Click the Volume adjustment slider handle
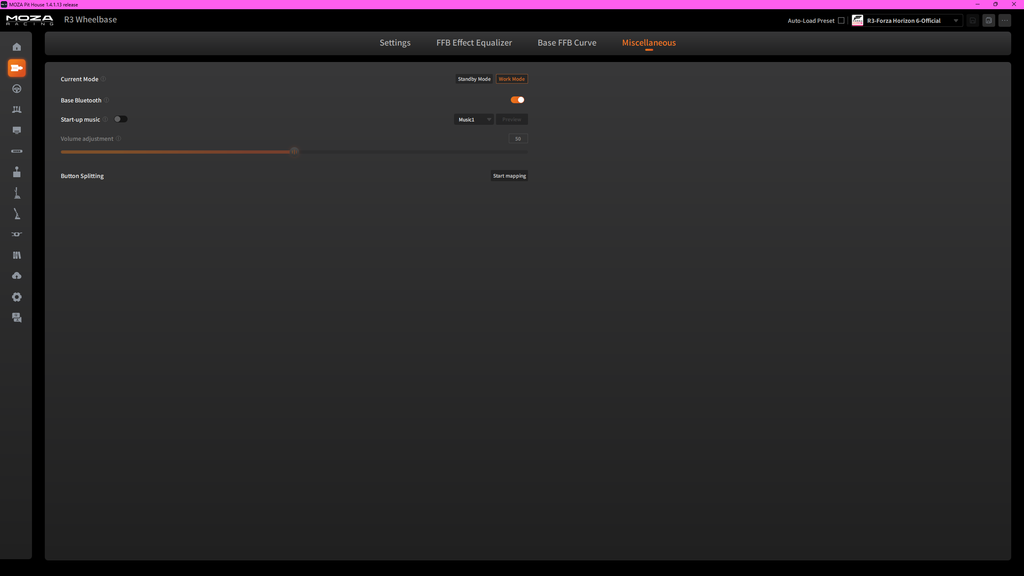Image resolution: width=1024 pixels, height=576 pixels. point(295,152)
